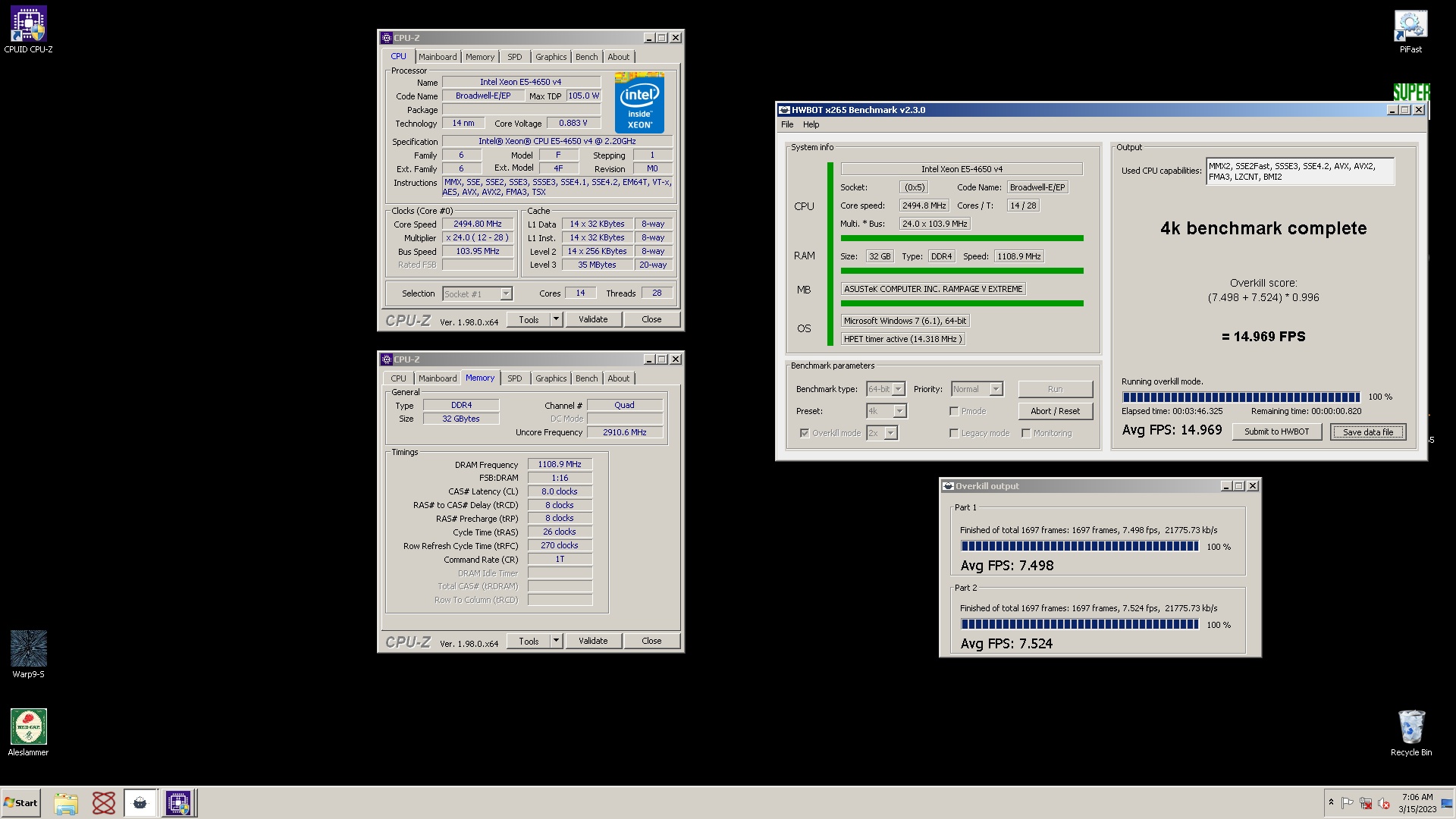Click the Running overkill mode progress bar
Viewport: 1456px width, 819px height.
(x=1241, y=397)
